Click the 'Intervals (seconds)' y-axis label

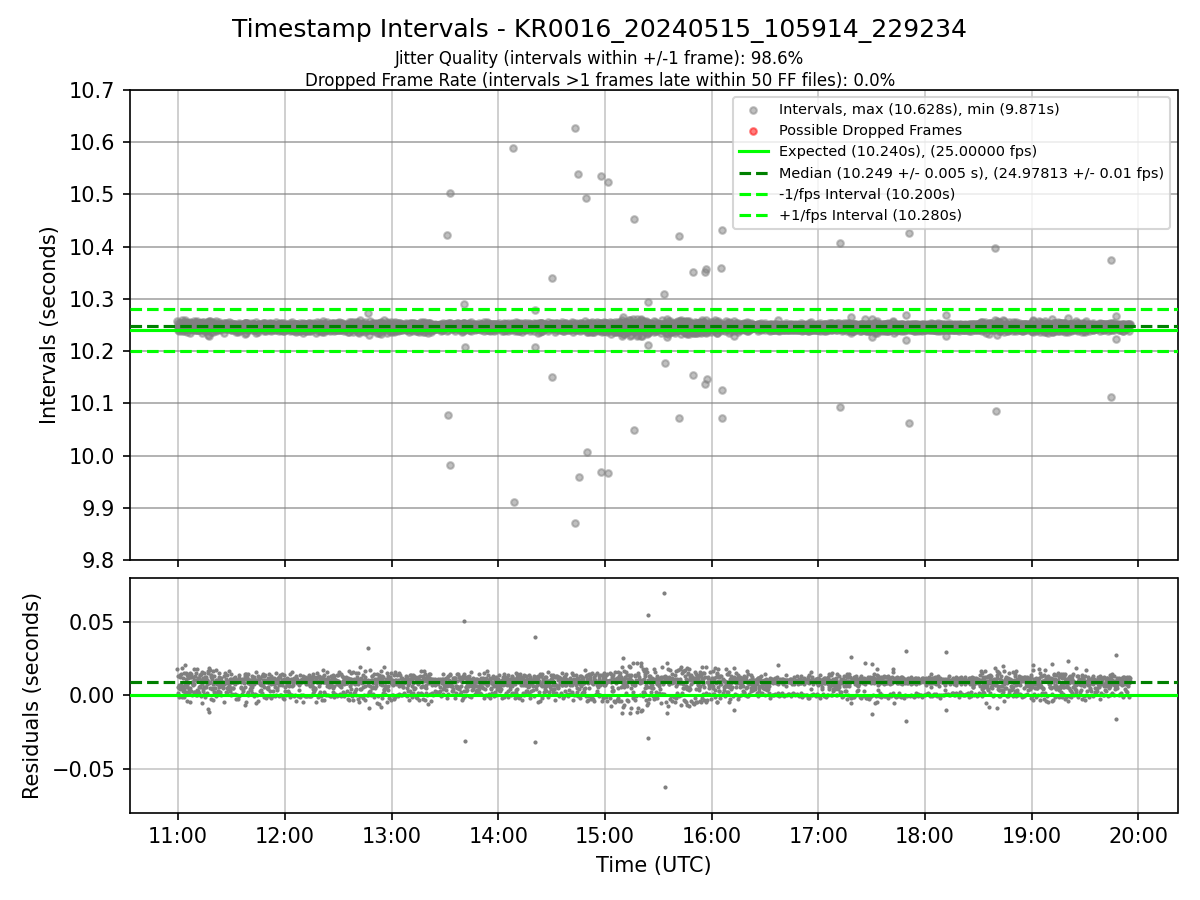[x=49, y=325]
